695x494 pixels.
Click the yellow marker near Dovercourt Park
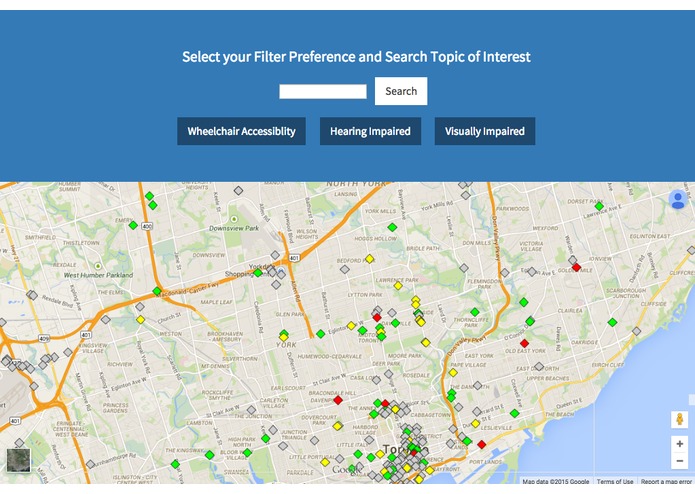point(338,426)
